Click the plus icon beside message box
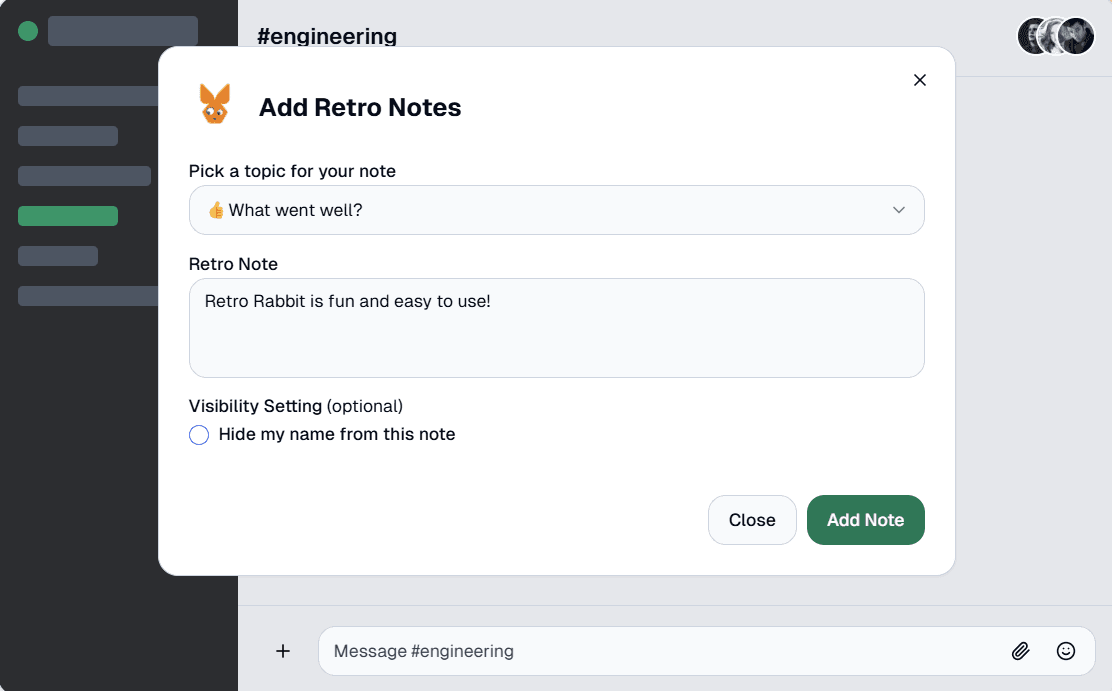This screenshot has width=1112, height=691. (x=283, y=651)
